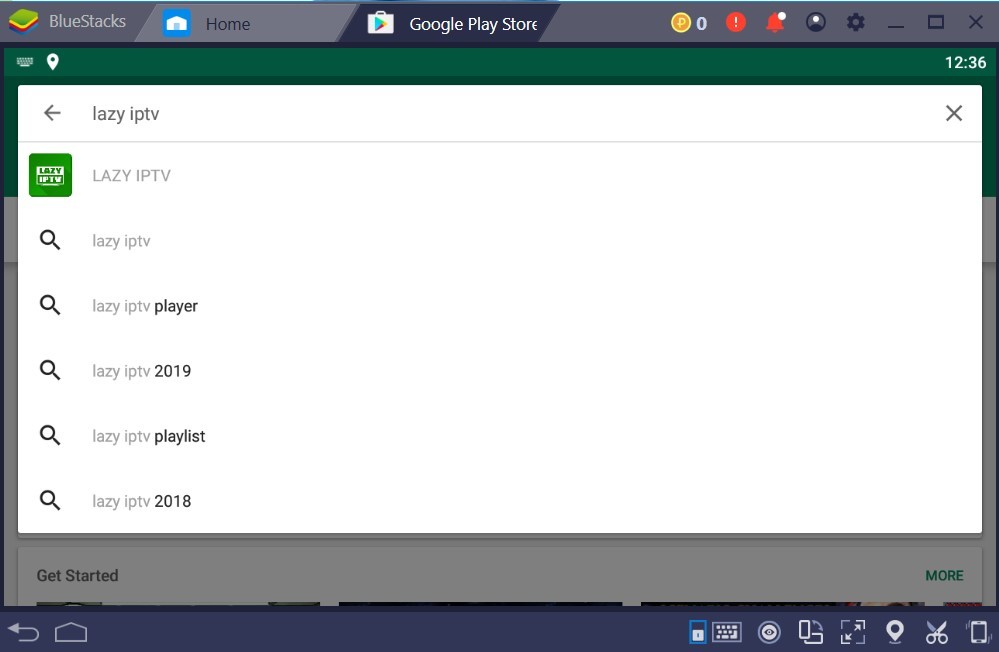Click the magnifier beside 'lazy iptv 2019'

[x=50, y=370]
